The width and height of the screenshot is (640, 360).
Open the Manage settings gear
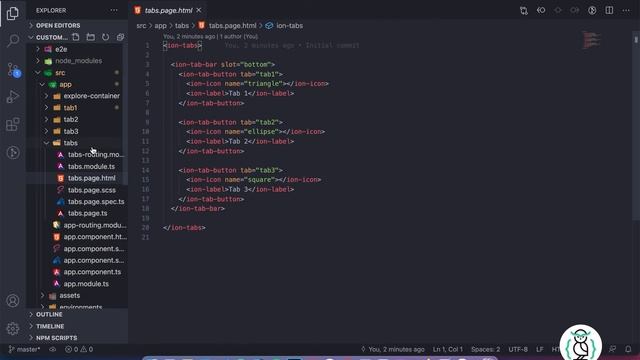point(13,329)
